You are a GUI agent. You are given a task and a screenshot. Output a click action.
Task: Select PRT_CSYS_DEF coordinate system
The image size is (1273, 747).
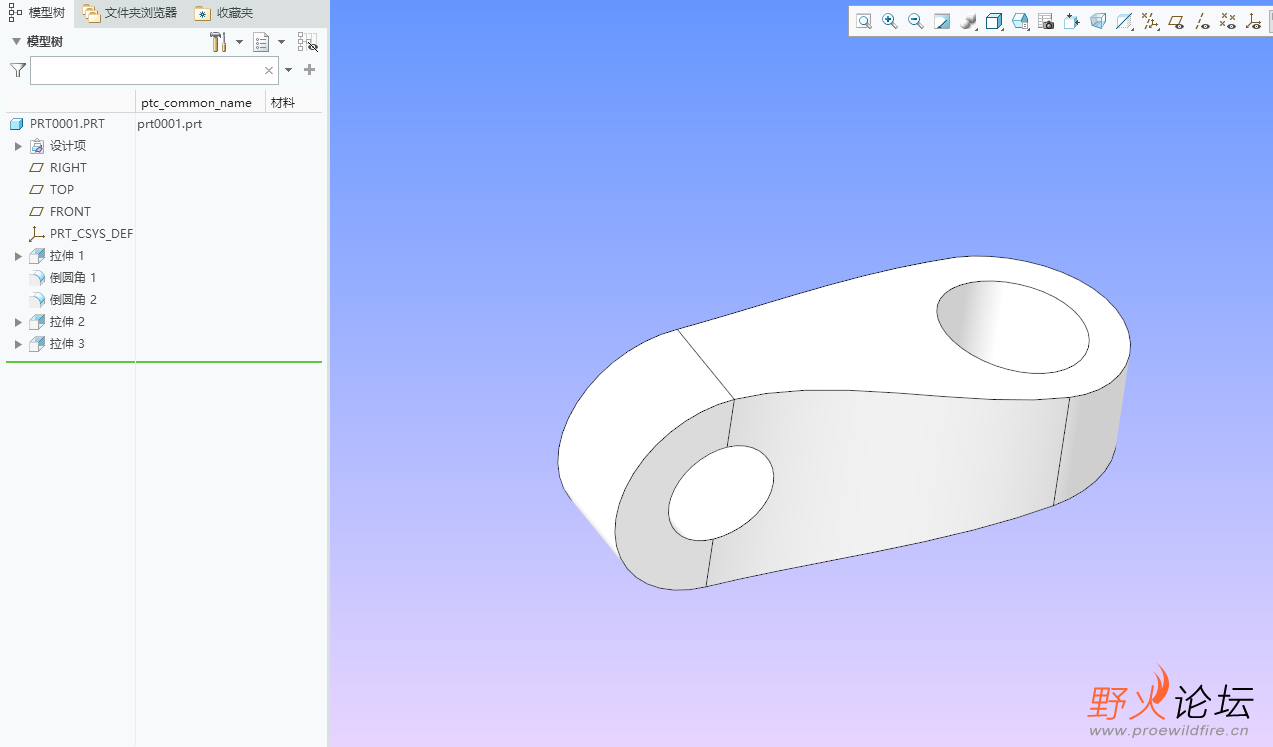[91, 234]
